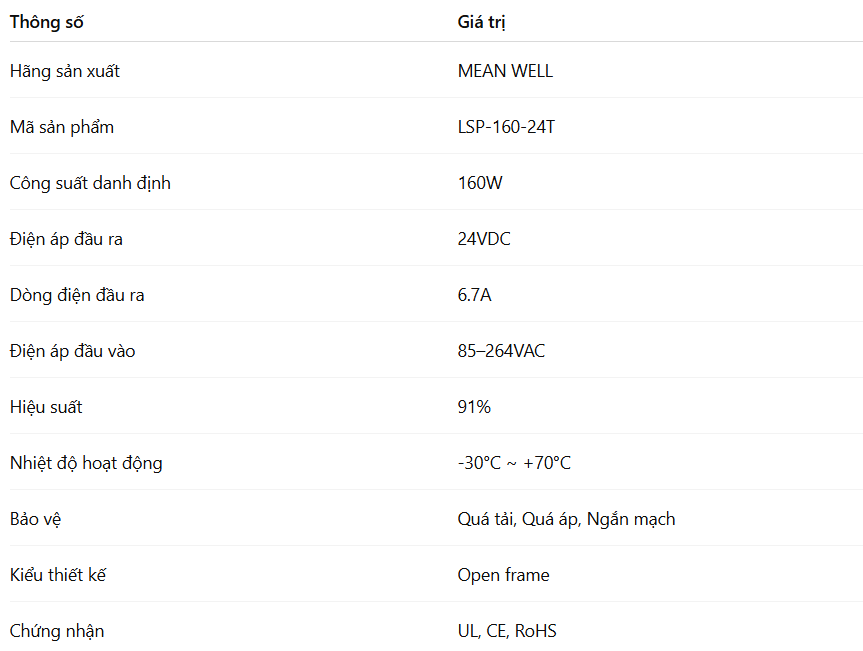Click the "Bảo vệ" row label
This screenshot has height=651, width=863.
(x=36, y=519)
